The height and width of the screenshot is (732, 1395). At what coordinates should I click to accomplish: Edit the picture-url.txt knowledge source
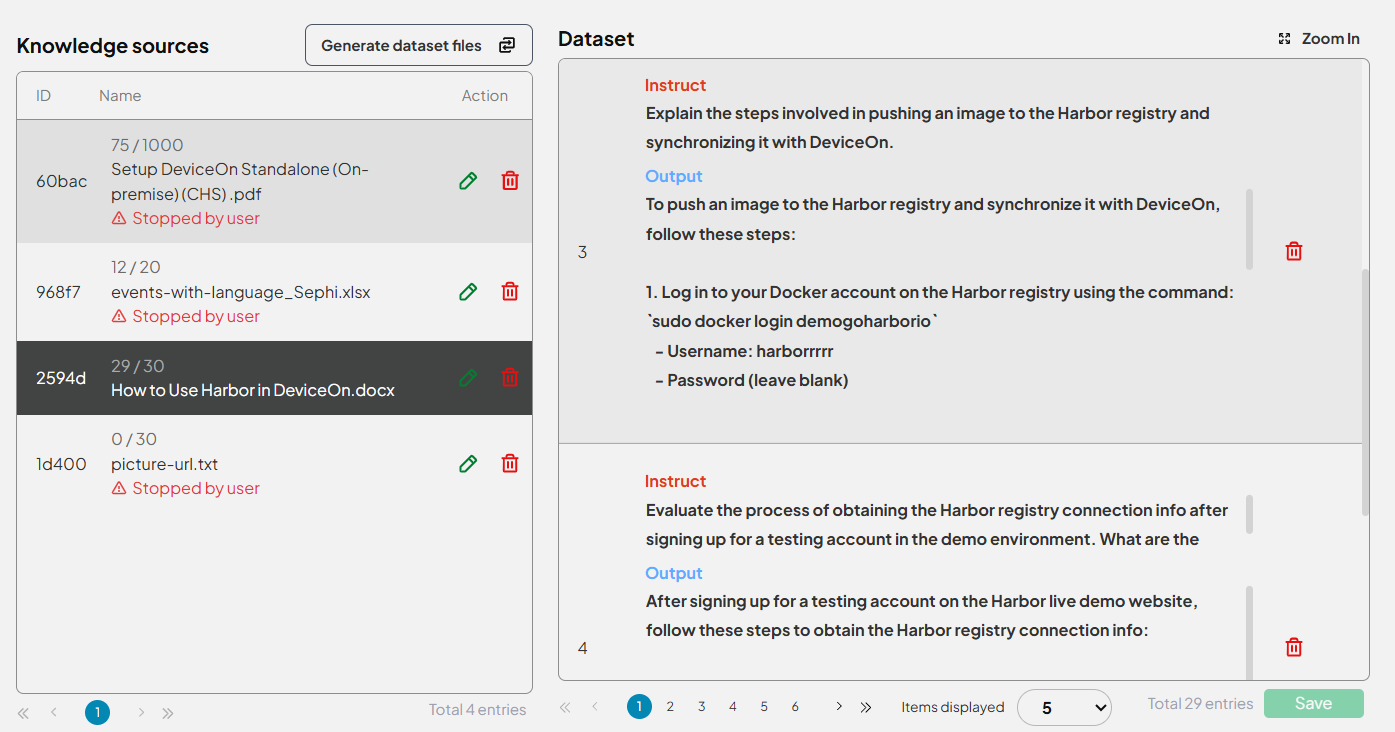pos(467,464)
